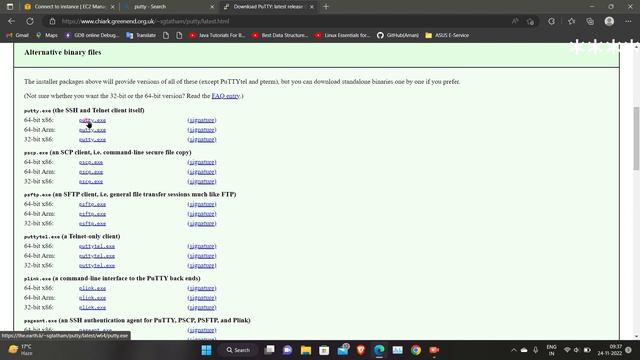Screen dimensions: 640x360
Task: Open signature for 32-bit x86 psftp.exe
Action: tap(202, 224)
